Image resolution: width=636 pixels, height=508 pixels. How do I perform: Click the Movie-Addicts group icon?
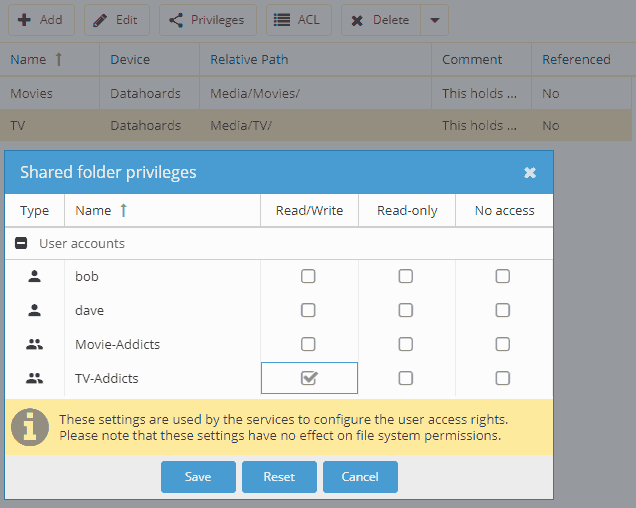(x=34, y=344)
